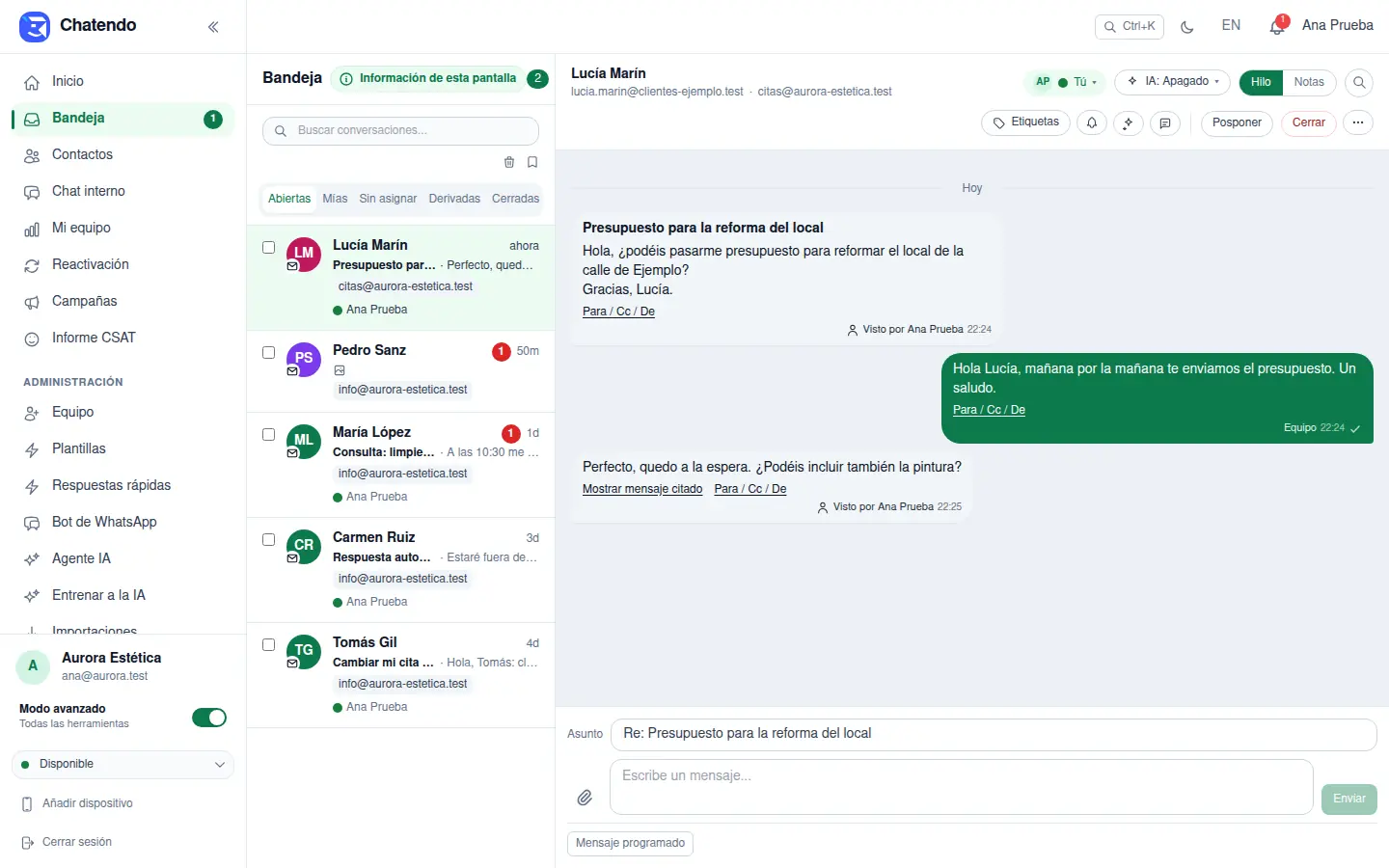
Task: Select the Lucía Marín conversation checkbox
Action: (269, 248)
